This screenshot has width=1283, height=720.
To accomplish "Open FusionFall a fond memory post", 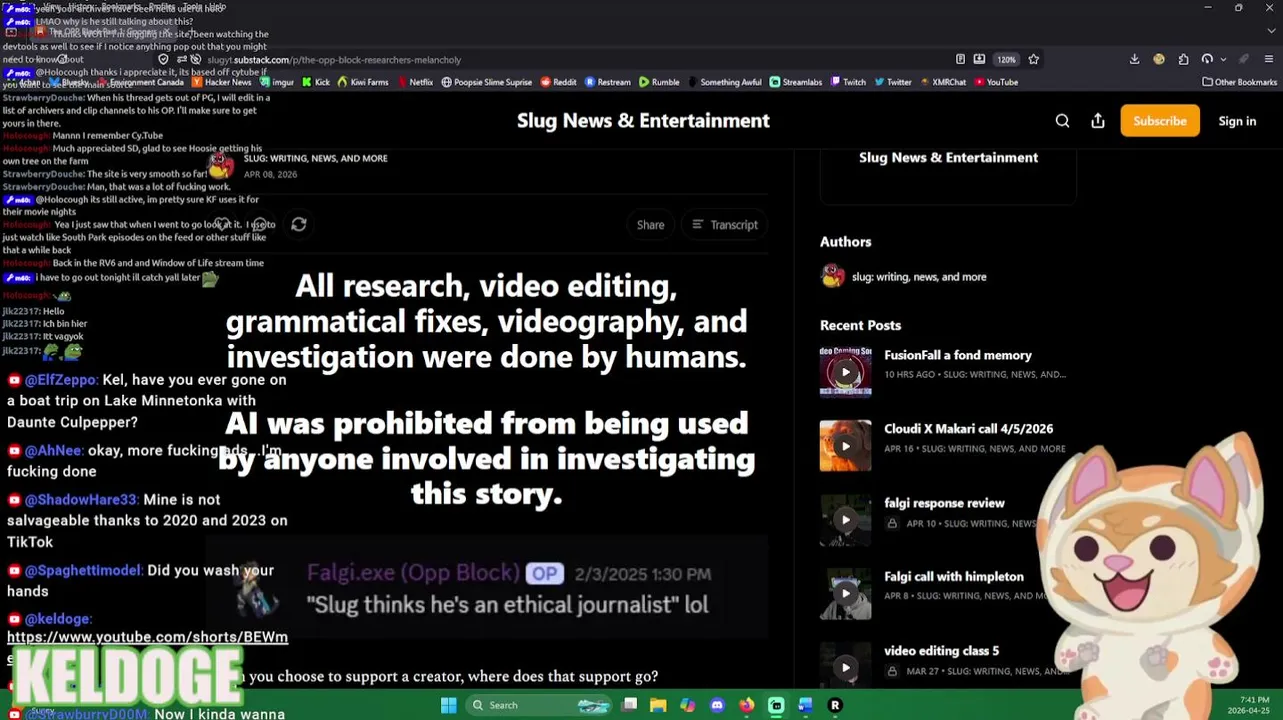I will pyautogui.click(x=957, y=355).
